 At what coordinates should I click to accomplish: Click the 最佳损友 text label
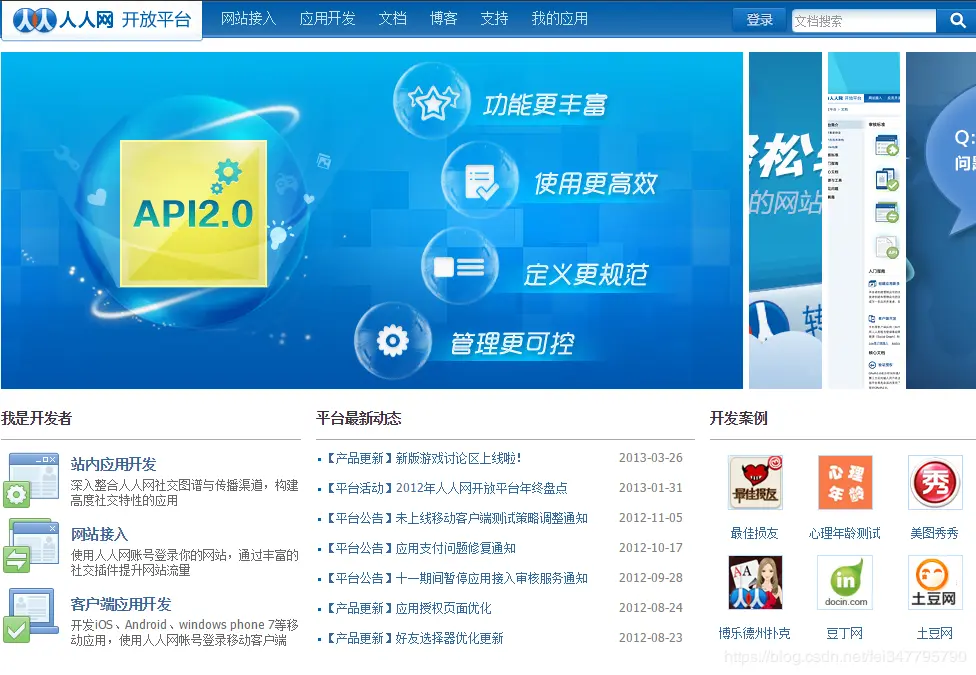[x=754, y=533]
